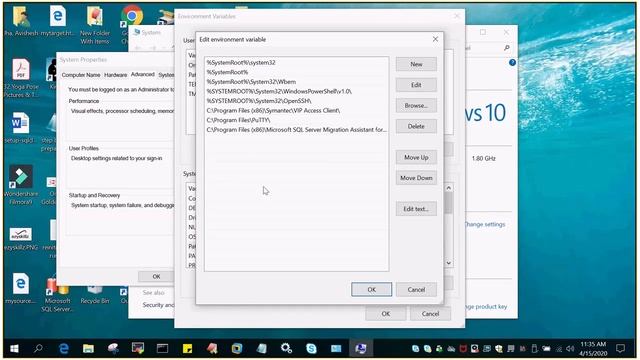Click the scroll up arrow in system variables list
The height and width of the screenshot is (360, 640).
click(x=449, y=188)
